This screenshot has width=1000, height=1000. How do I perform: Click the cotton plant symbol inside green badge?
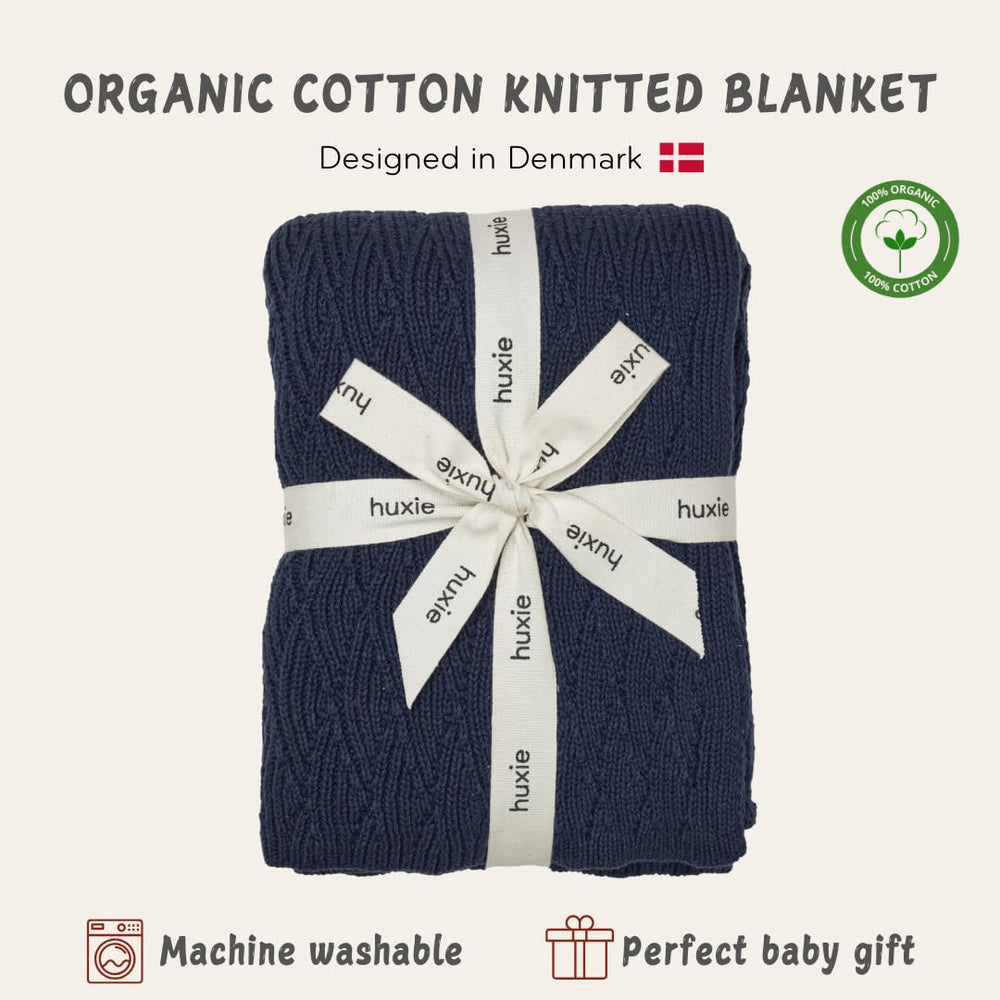tap(900, 237)
